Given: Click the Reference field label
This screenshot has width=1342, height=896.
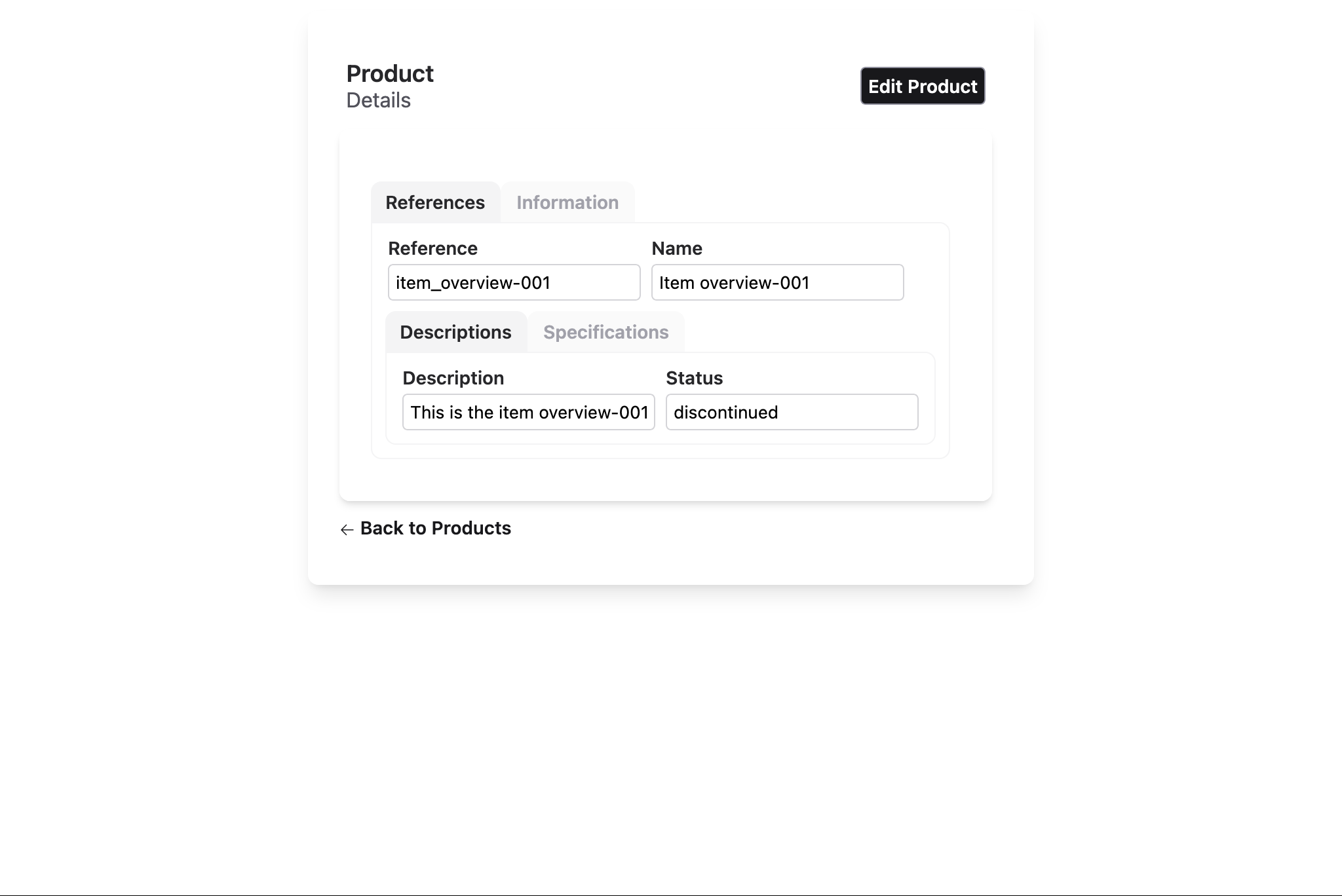Looking at the screenshot, I should point(432,248).
